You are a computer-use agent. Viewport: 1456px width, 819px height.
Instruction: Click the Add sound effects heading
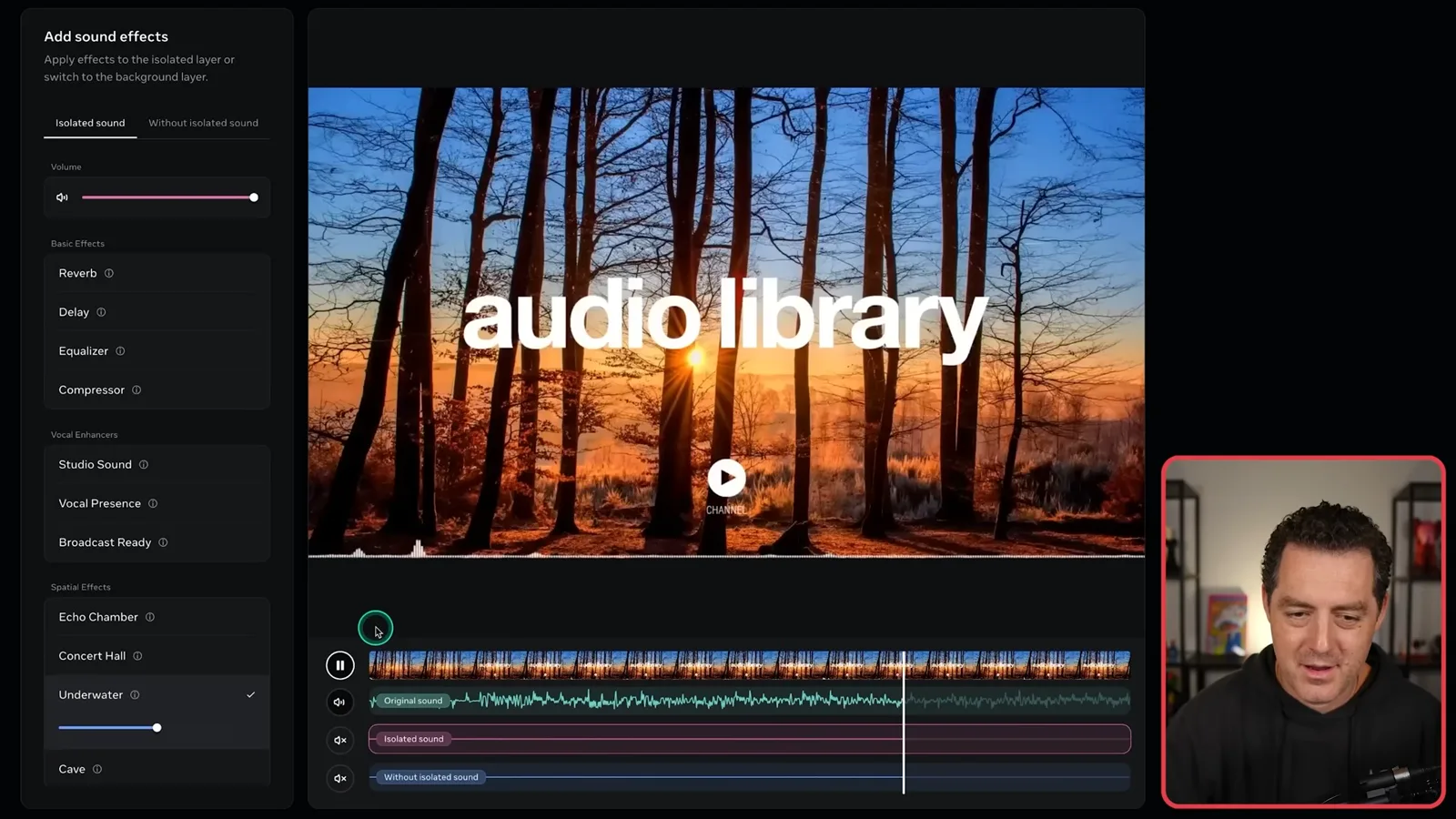[x=106, y=36]
